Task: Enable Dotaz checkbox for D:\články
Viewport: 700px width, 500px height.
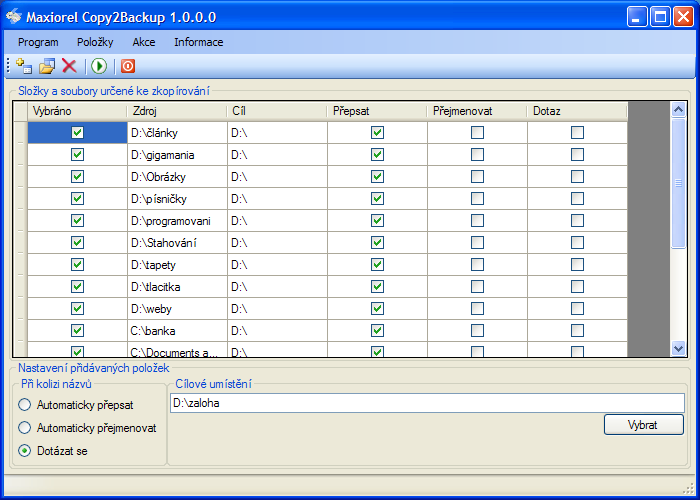Action: [x=577, y=133]
